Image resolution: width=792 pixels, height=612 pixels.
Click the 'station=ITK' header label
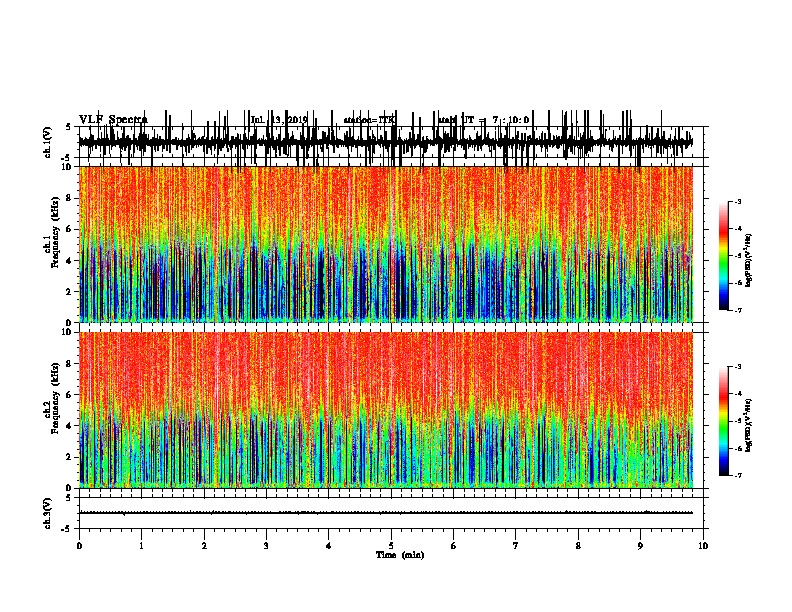[369, 120]
